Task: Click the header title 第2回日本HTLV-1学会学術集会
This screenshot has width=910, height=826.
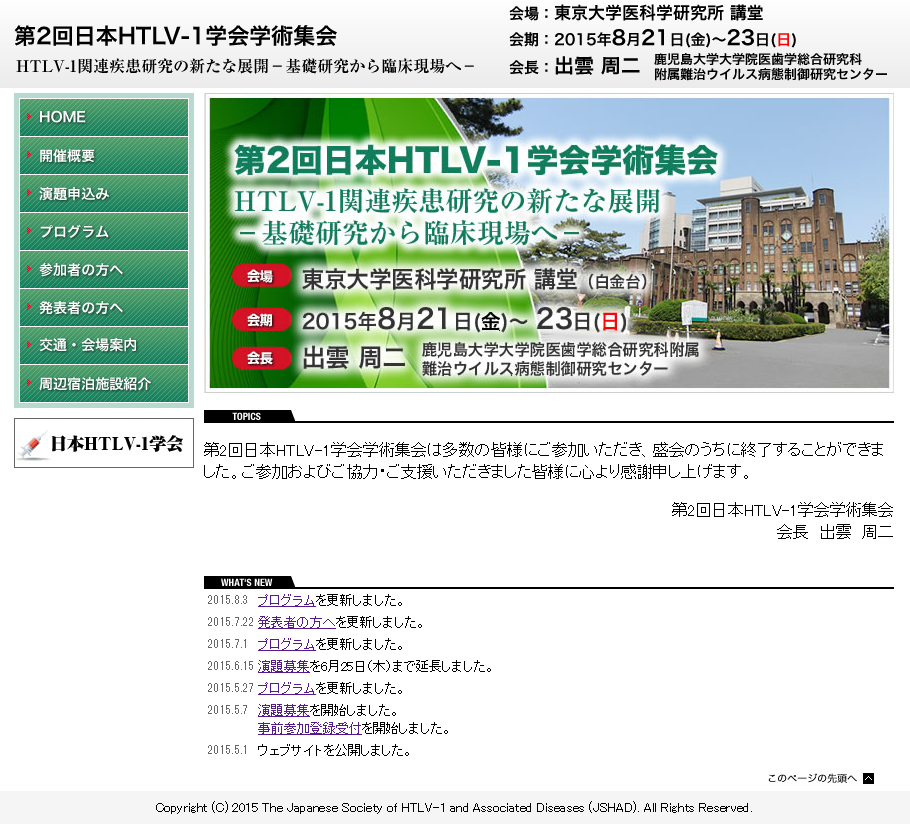Action: [175, 36]
